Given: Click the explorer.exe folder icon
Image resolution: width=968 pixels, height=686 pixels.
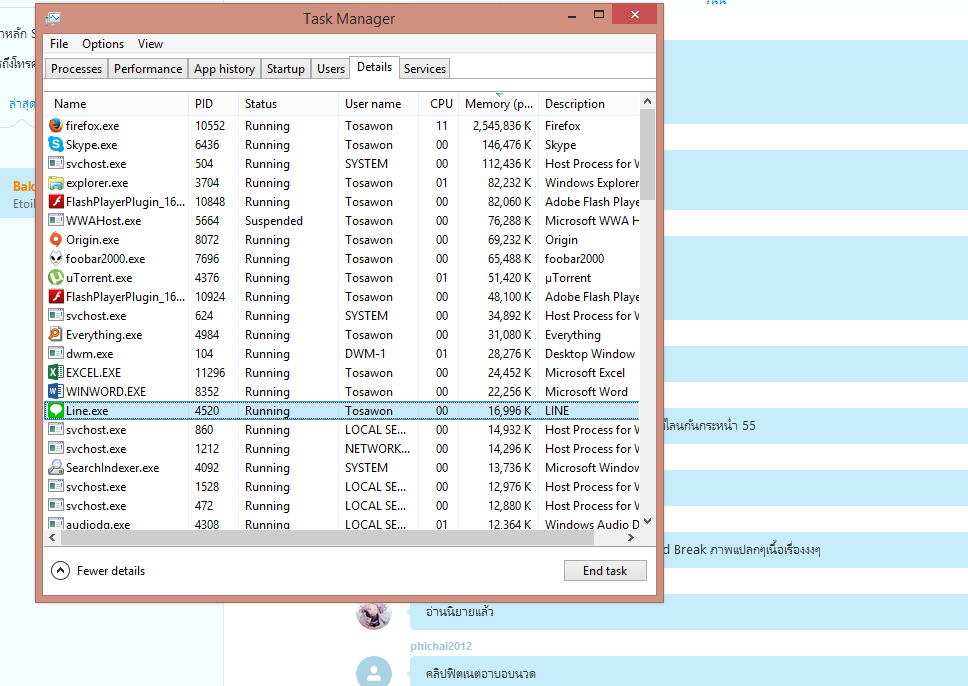Looking at the screenshot, I should pyautogui.click(x=56, y=183).
